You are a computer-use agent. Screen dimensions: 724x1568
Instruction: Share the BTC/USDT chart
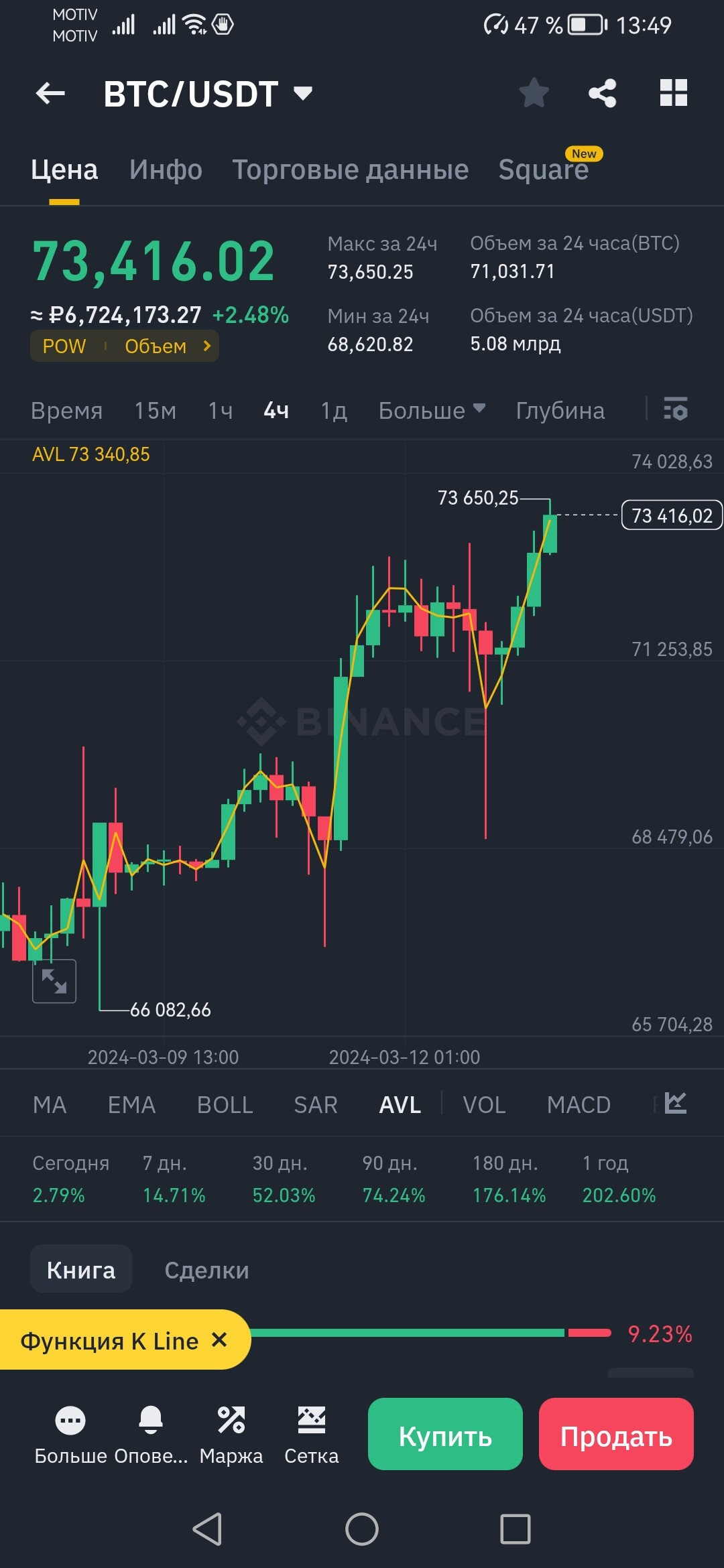pyautogui.click(x=602, y=93)
